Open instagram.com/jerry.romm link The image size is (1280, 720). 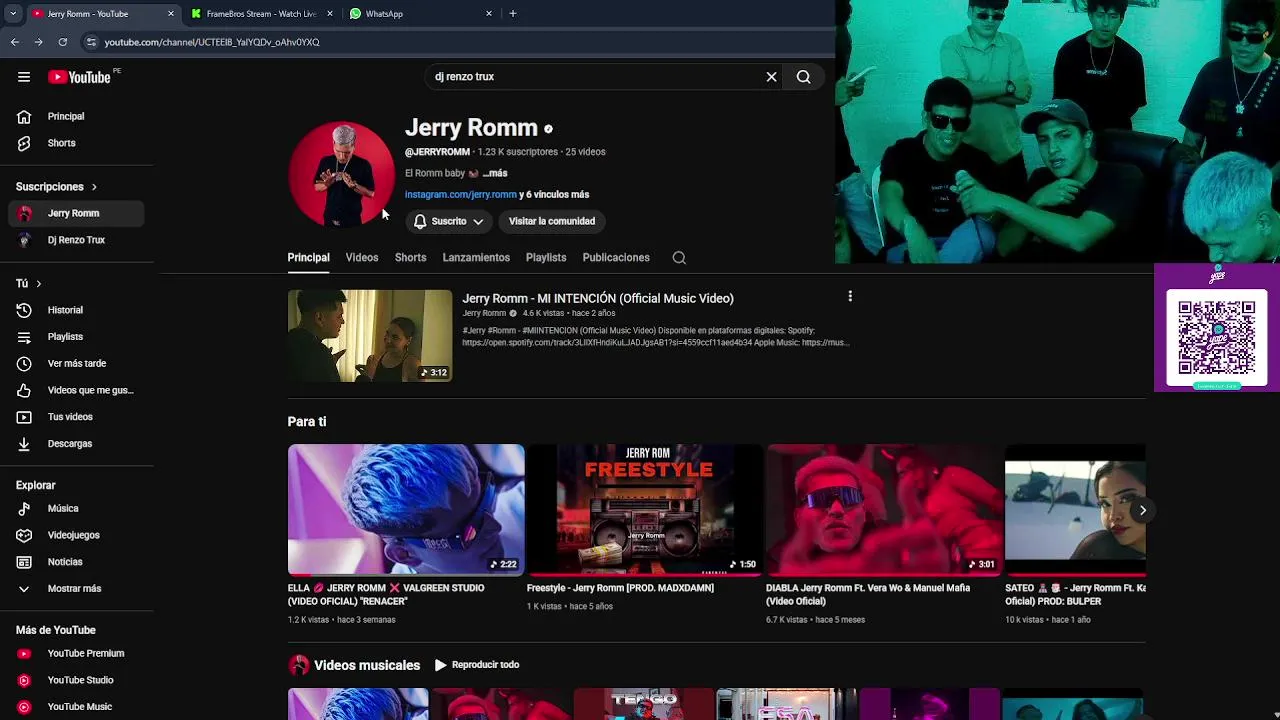[x=460, y=195]
